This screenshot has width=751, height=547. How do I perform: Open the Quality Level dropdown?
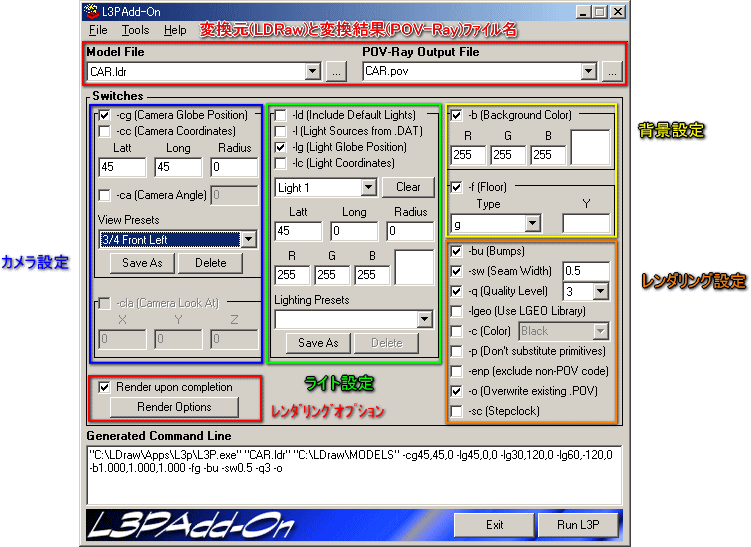pyautogui.click(x=600, y=291)
